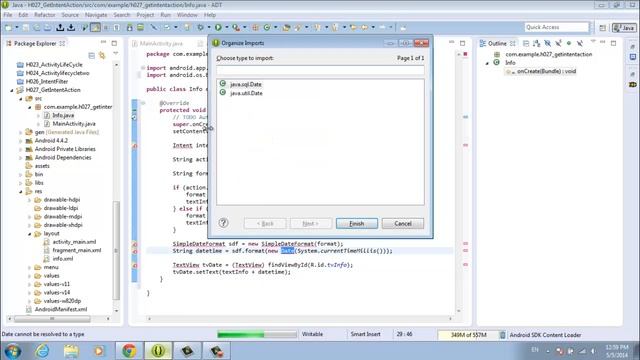Image resolution: width=640 pixels, height=360 pixels.
Task: Select onCreate(Bundle) in Outline
Action: click(546, 71)
